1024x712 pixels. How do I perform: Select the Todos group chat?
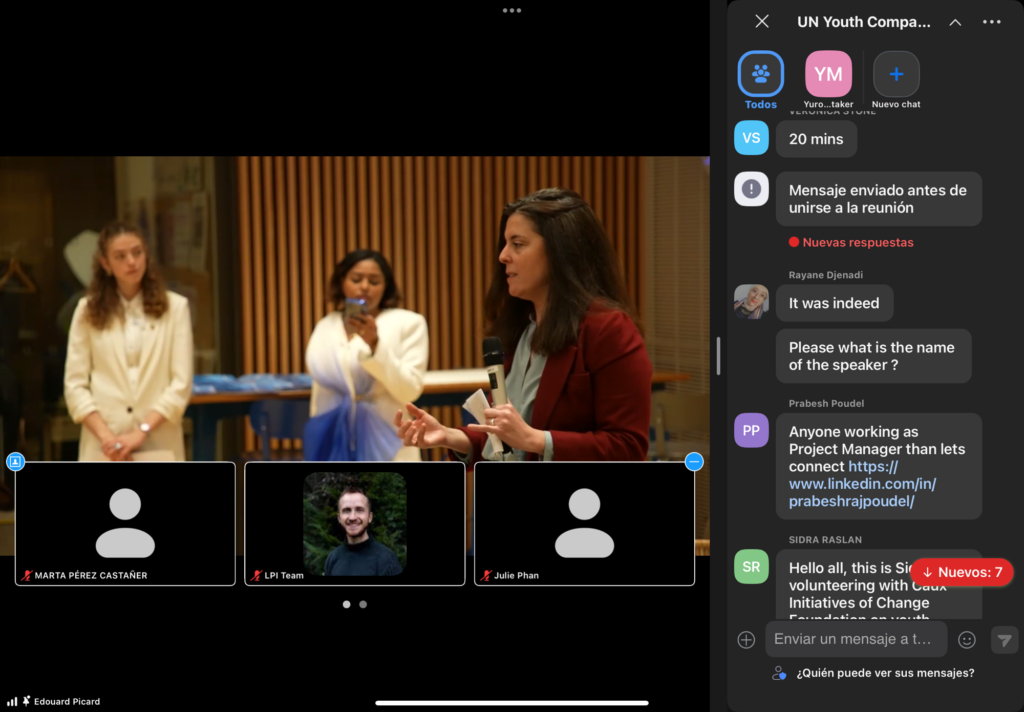tap(761, 75)
